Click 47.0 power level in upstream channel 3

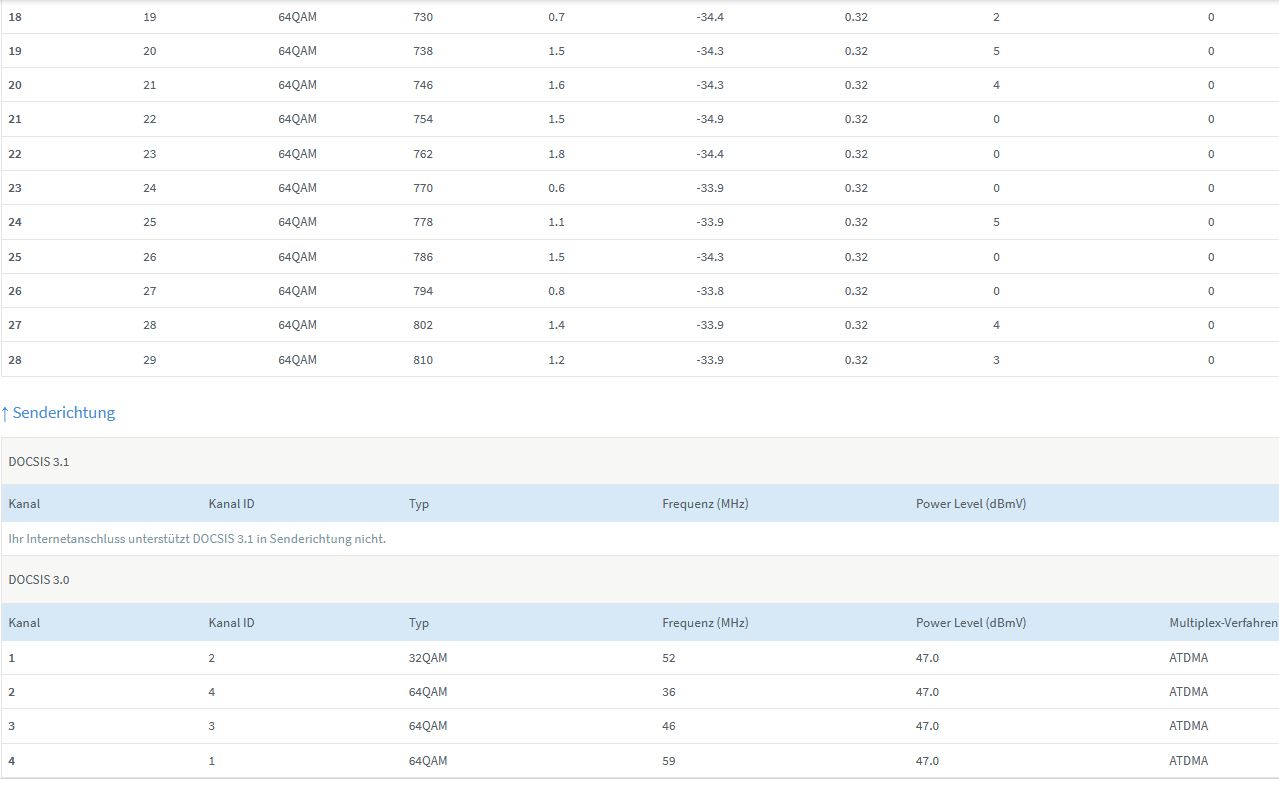tap(927, 726)
